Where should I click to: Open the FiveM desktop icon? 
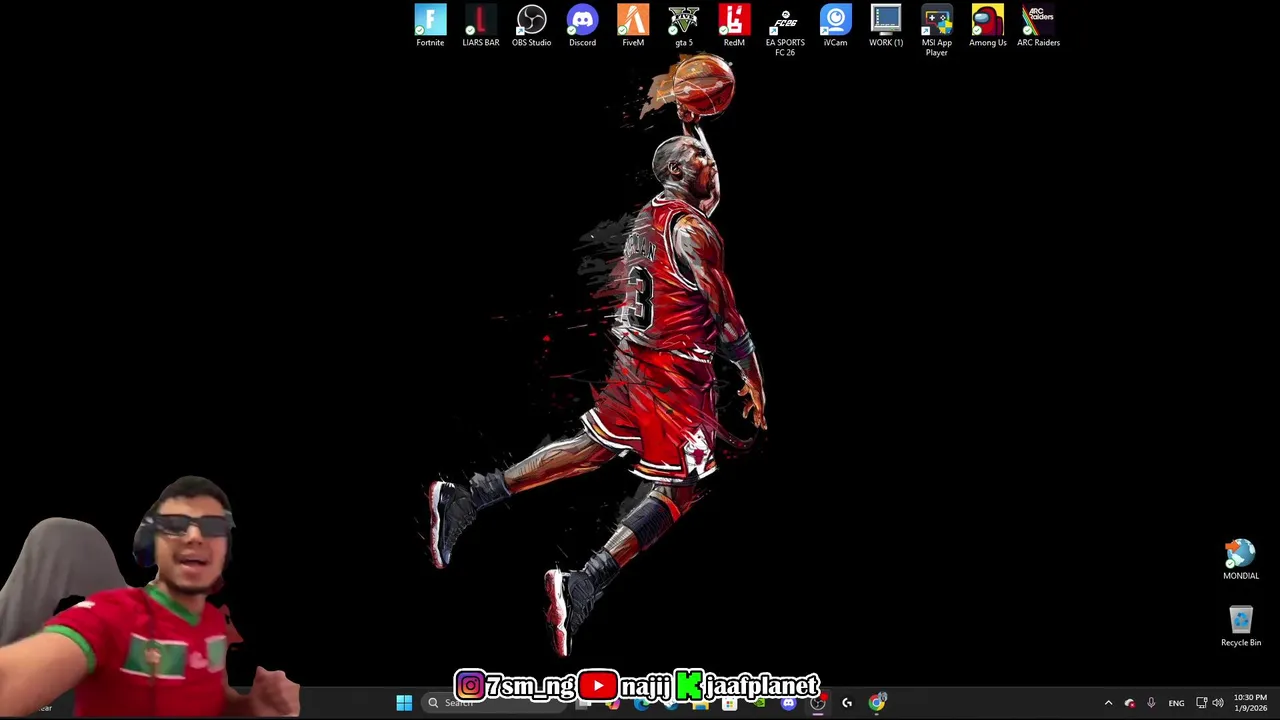[x=633, y=26]
